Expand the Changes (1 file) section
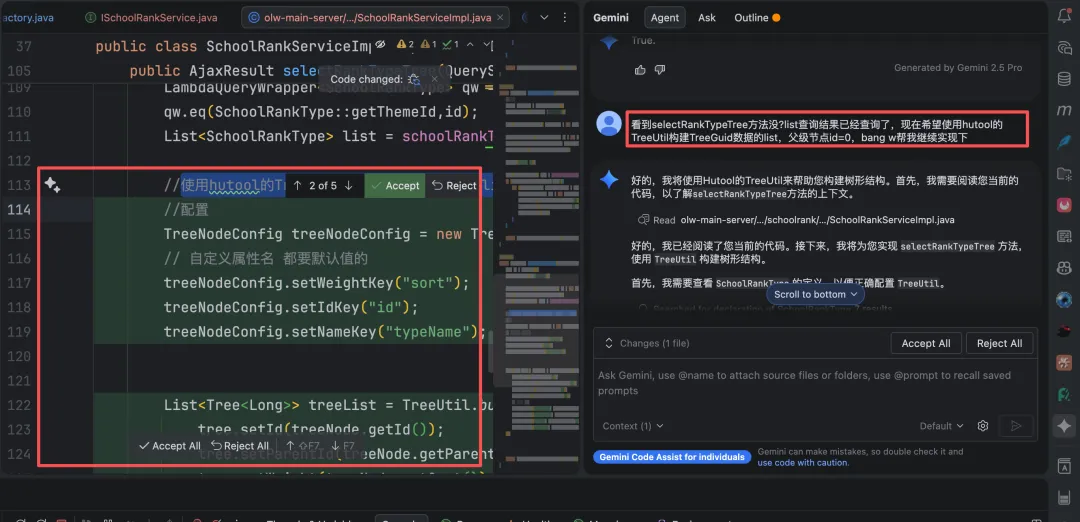The width and height of the screenshot is (1080, 522). [647, 343]
